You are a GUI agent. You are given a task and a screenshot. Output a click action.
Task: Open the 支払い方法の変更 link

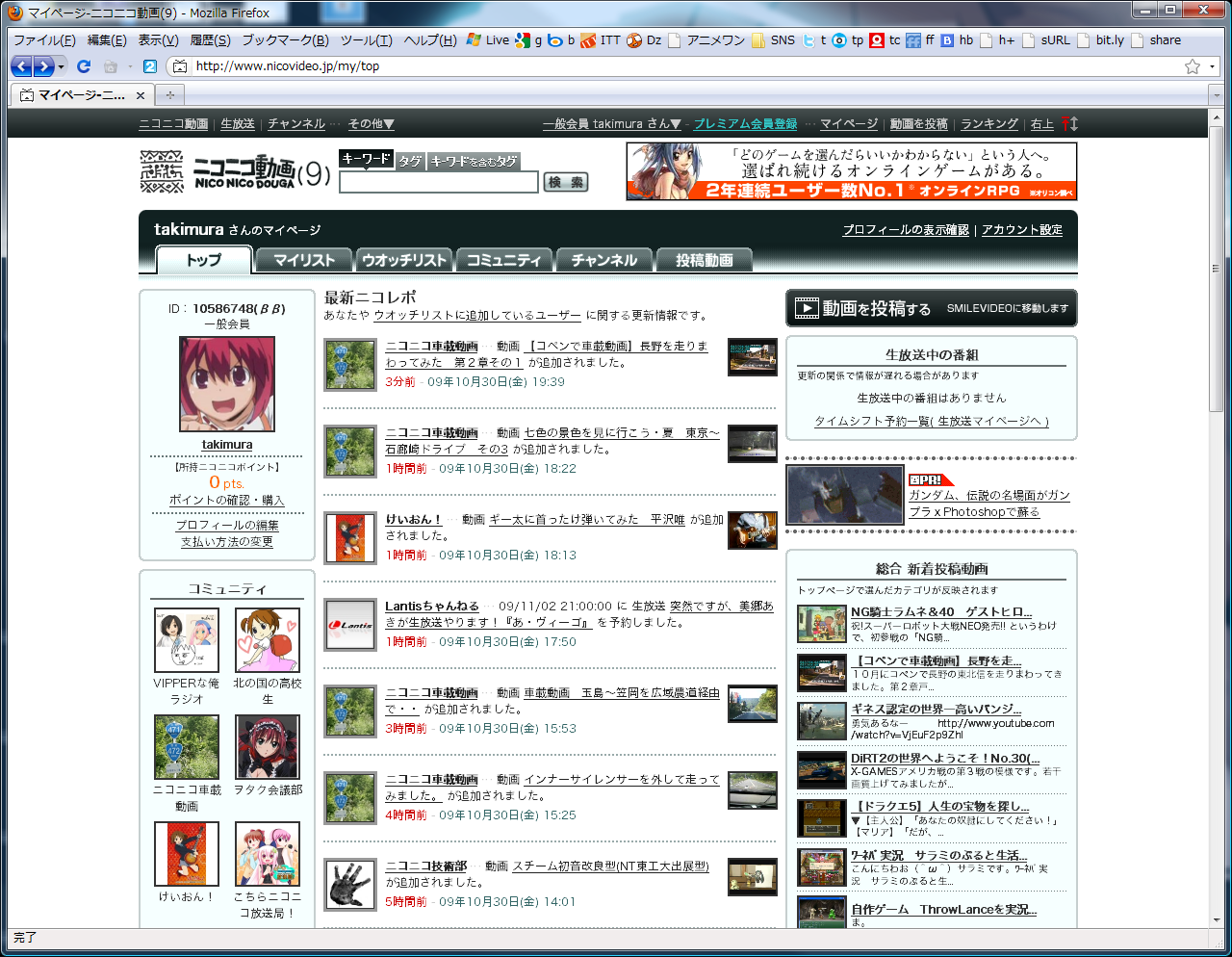227,542
